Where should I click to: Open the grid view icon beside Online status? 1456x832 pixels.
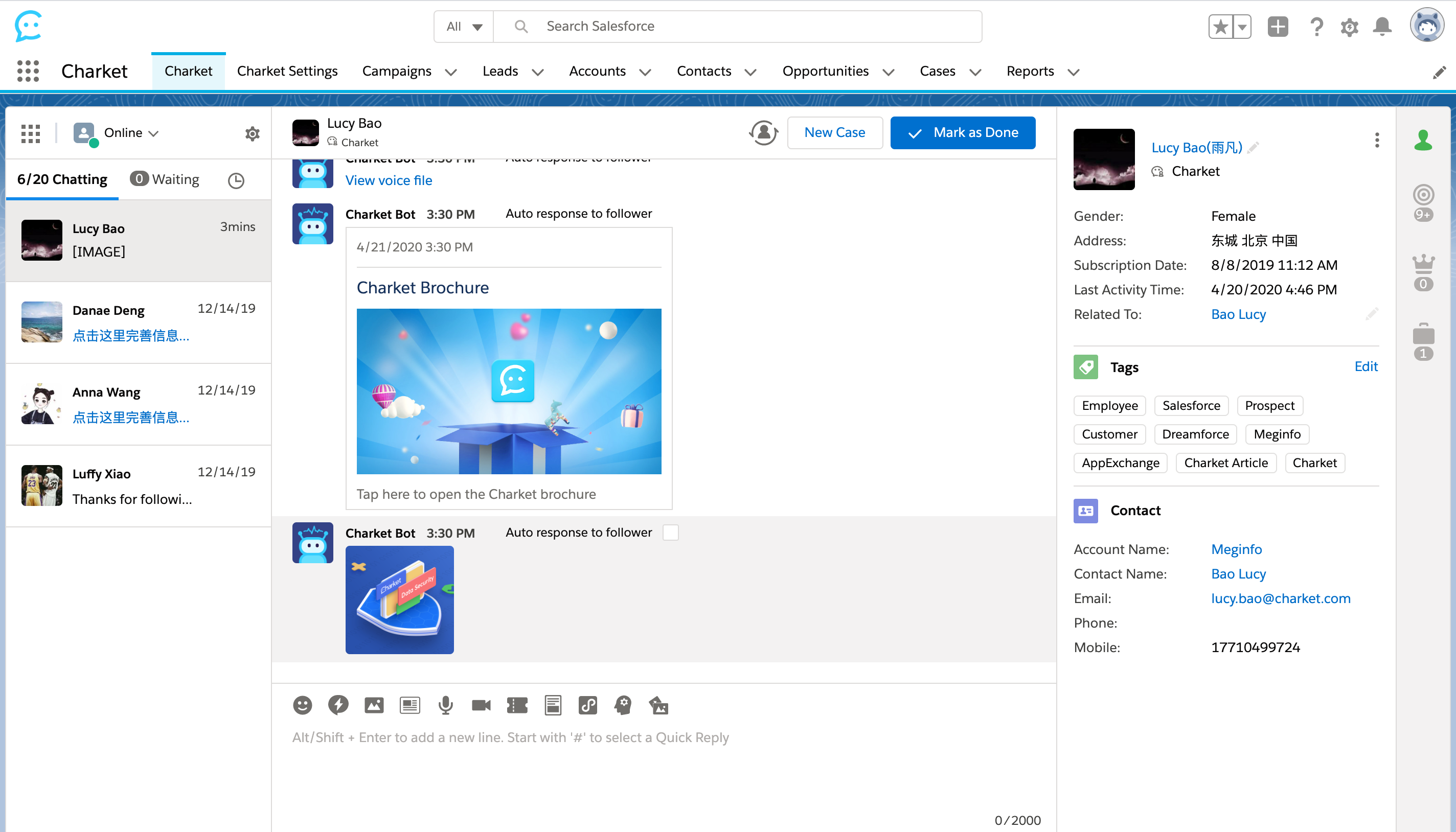click(31, 133)
